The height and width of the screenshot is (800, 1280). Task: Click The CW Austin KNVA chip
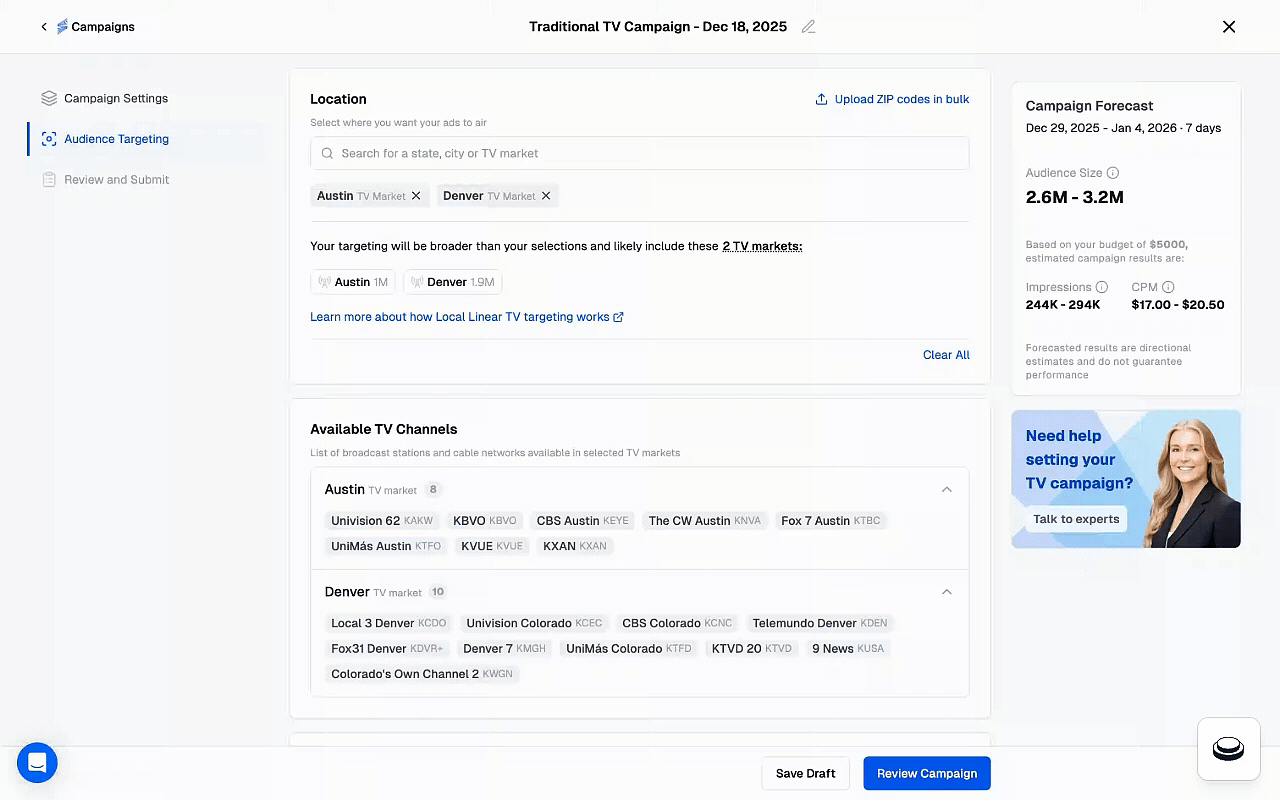pos(705,521)
